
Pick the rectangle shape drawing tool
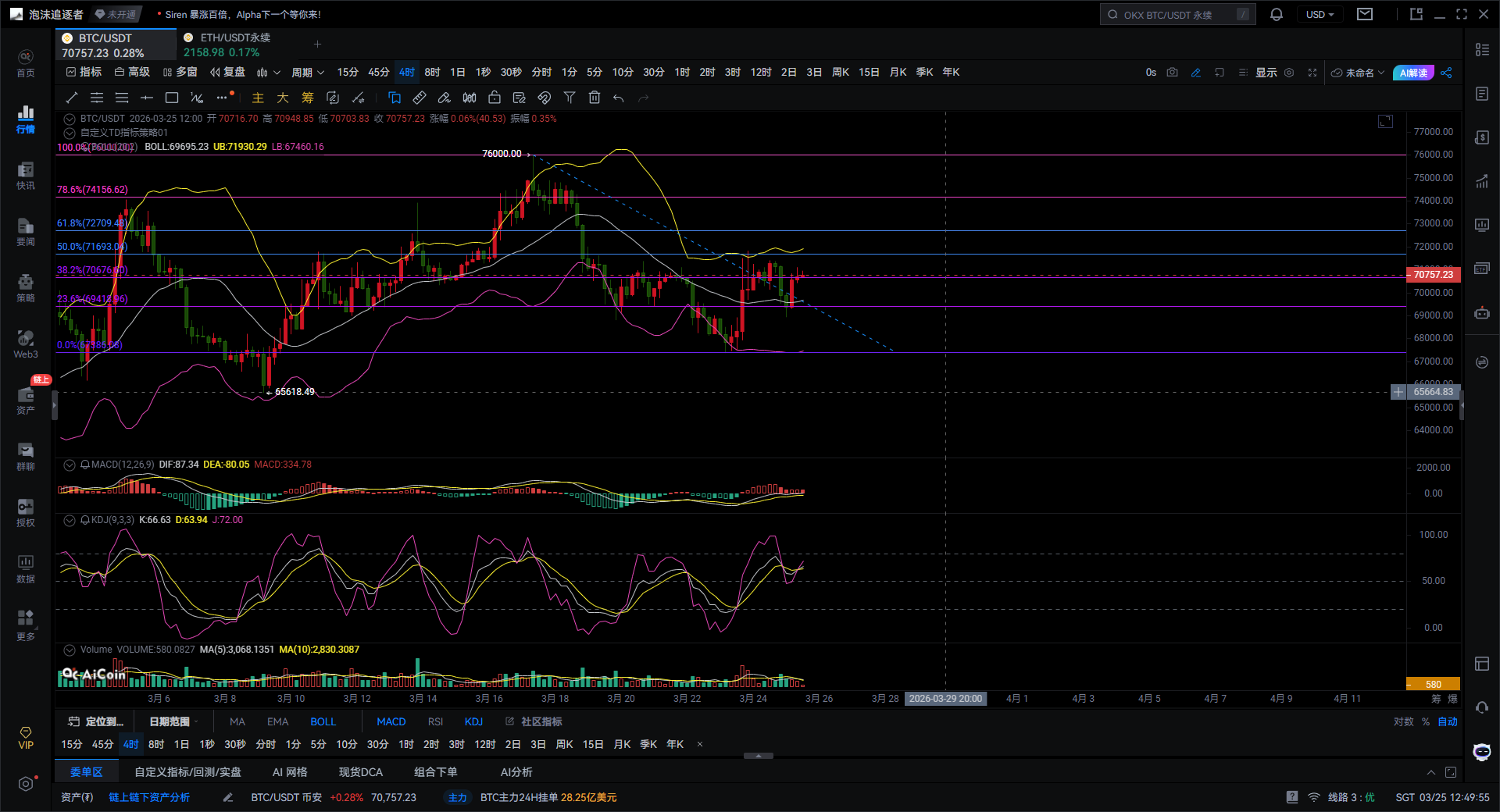(172, 98)
